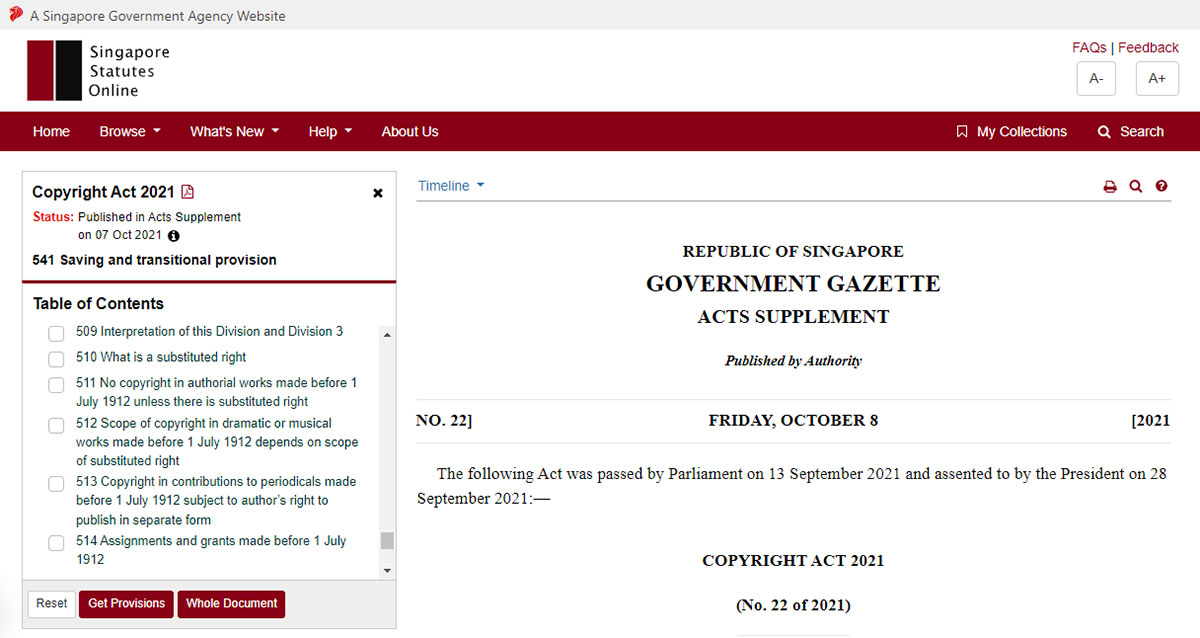Screen dimensions: 1200x638
Task: Click 'NO. 22]' gazette number text
Action: pyautogui.click(x=444, y=421)
